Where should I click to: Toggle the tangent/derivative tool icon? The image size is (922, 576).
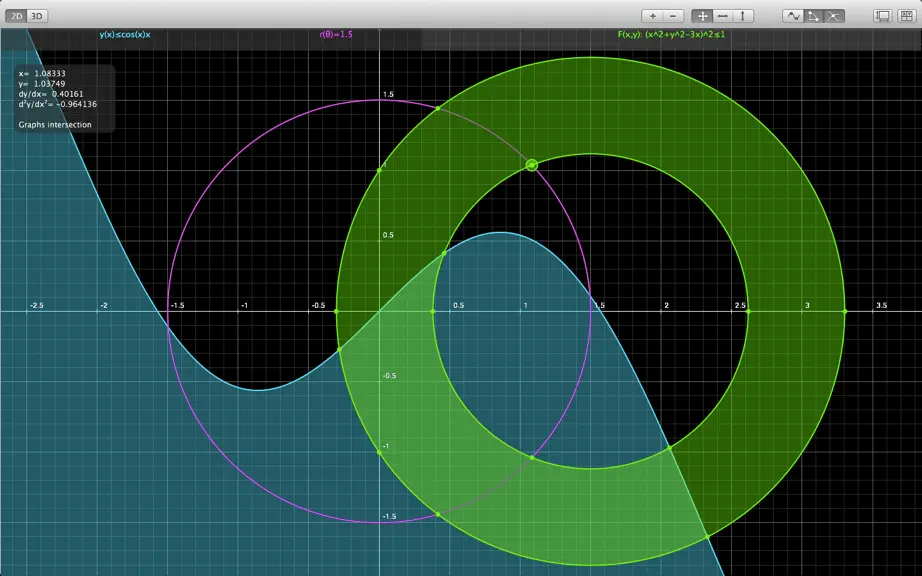[813, 16]
